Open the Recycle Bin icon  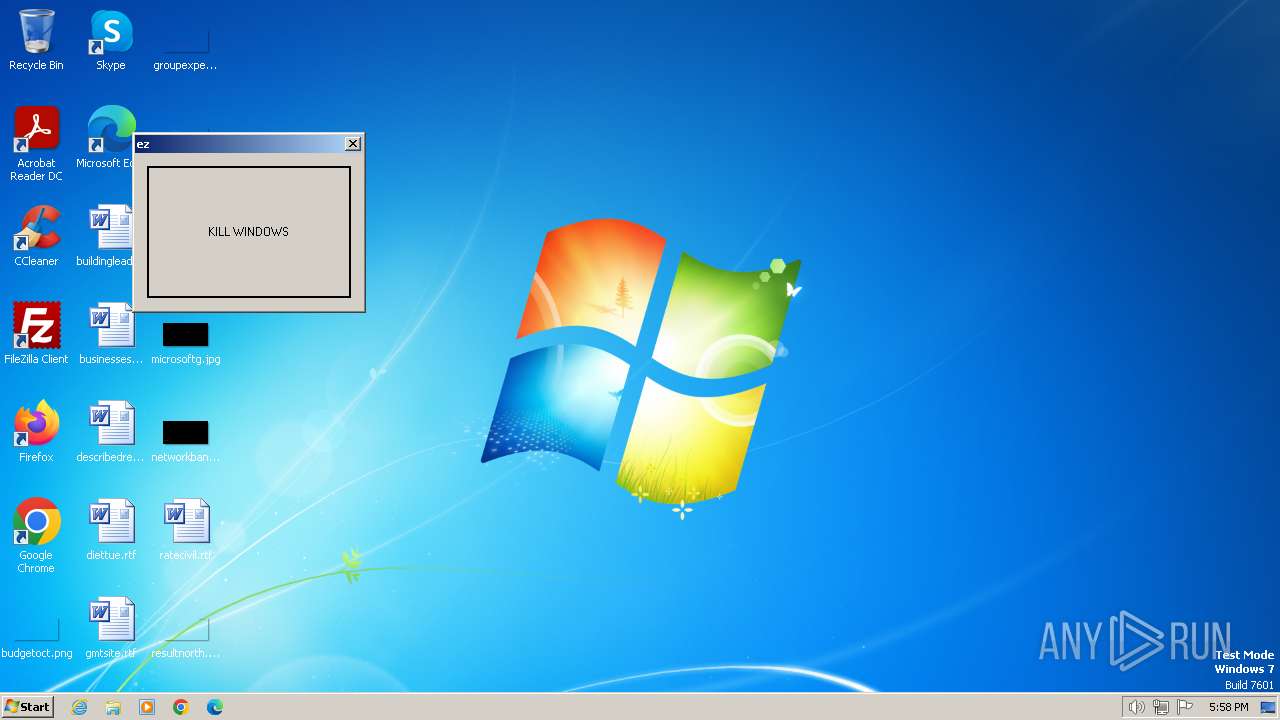click(x=36, y=40)
